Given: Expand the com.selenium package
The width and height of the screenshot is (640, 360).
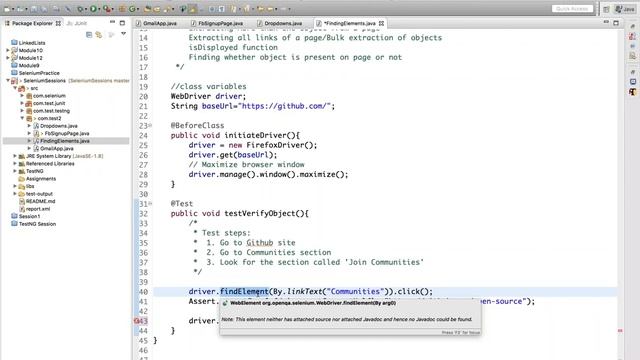Looking at the screenshot, I should point(22,96).
